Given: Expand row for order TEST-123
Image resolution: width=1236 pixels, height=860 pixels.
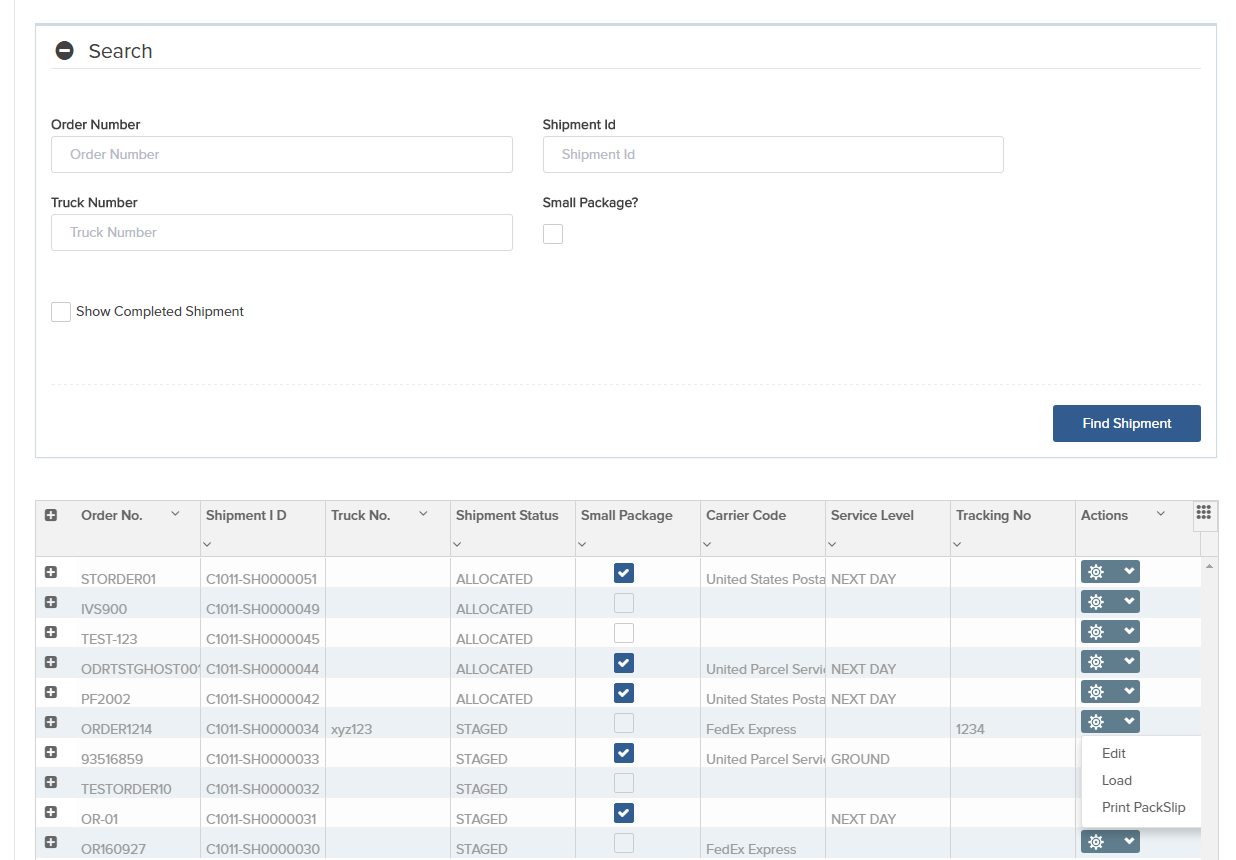Looking at the screenshot, I should click(51, 633).
